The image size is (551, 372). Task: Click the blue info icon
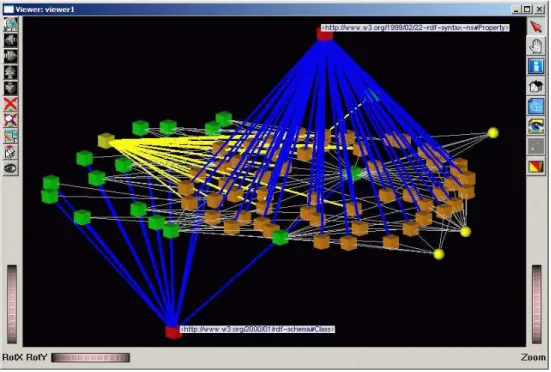[536, 66]
